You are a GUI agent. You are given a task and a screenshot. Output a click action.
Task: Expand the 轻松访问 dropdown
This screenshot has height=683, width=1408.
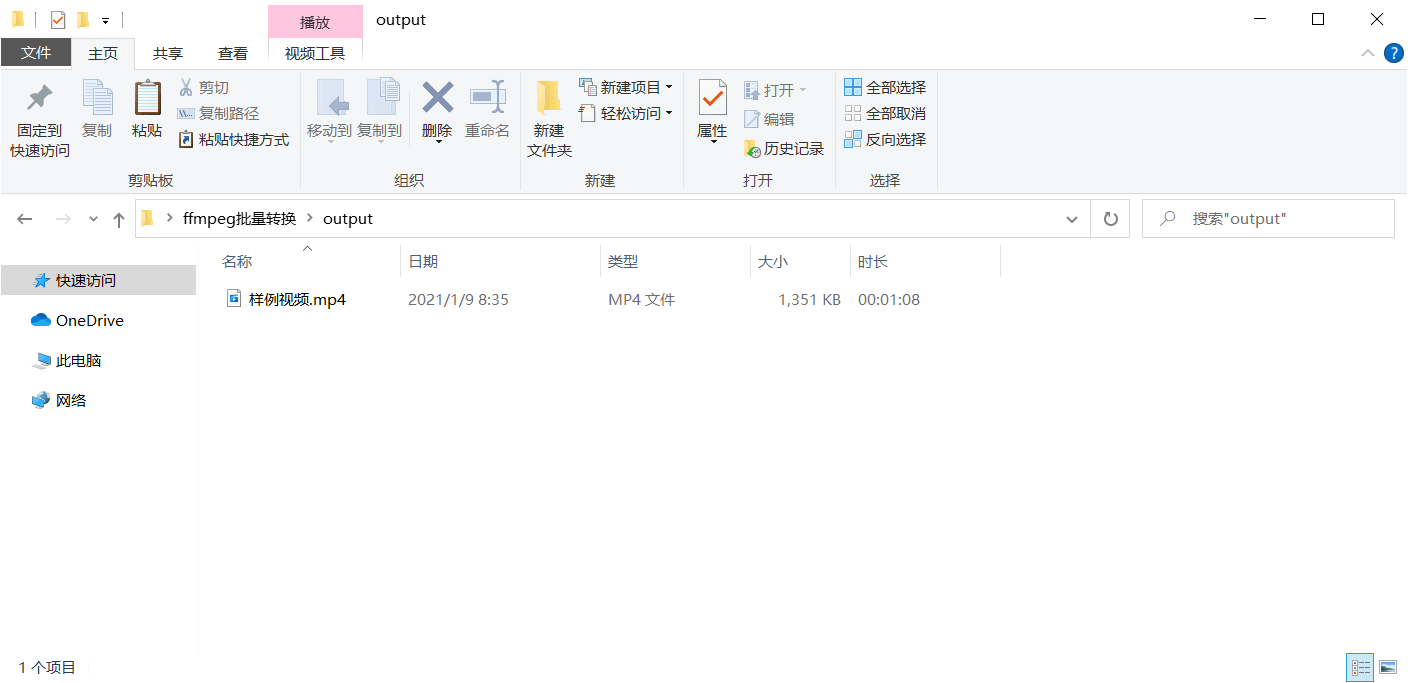click(x=669, y=114)
